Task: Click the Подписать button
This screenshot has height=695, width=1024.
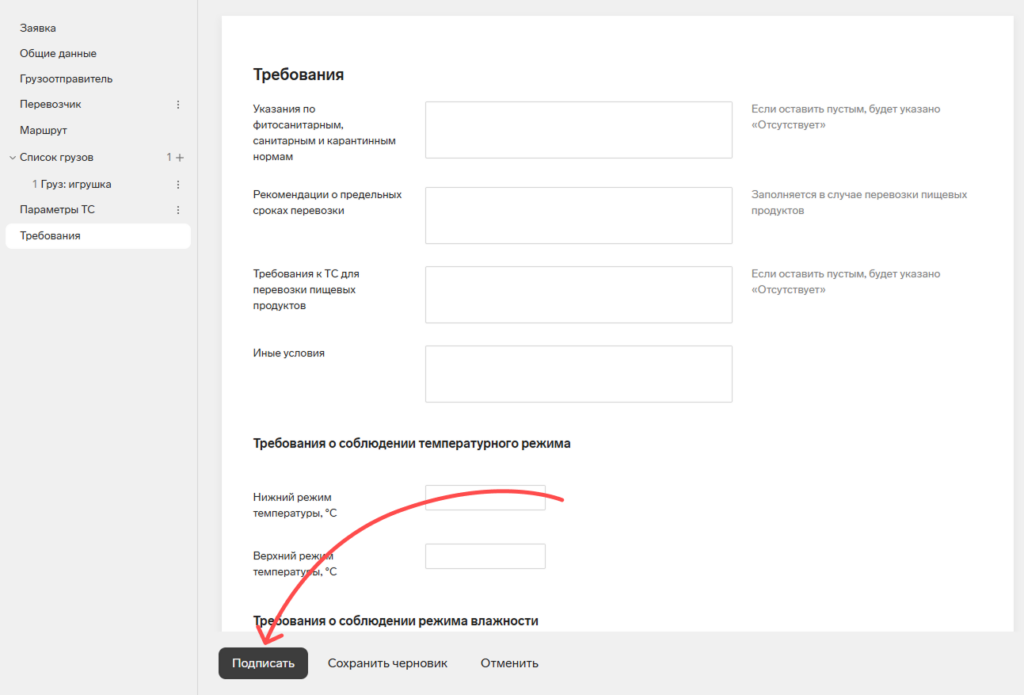Action: pos(263,663)
